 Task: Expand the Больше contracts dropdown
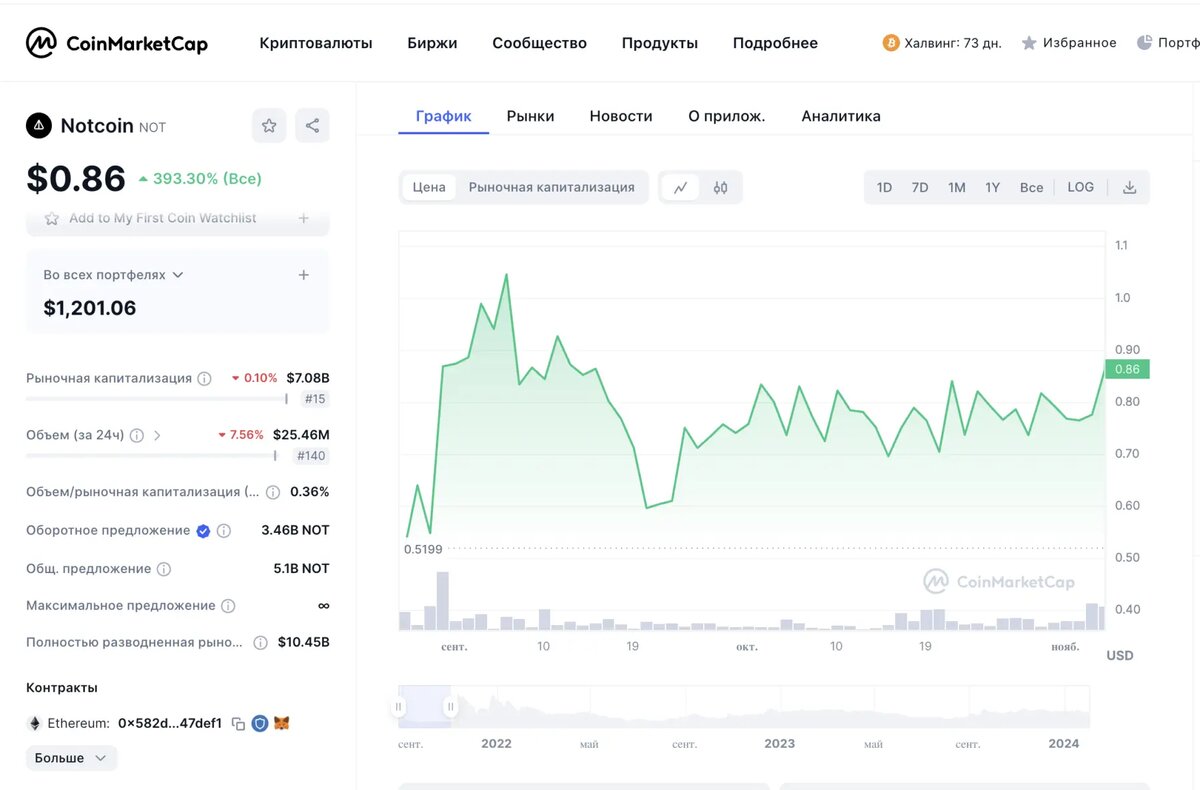(71, 758)
